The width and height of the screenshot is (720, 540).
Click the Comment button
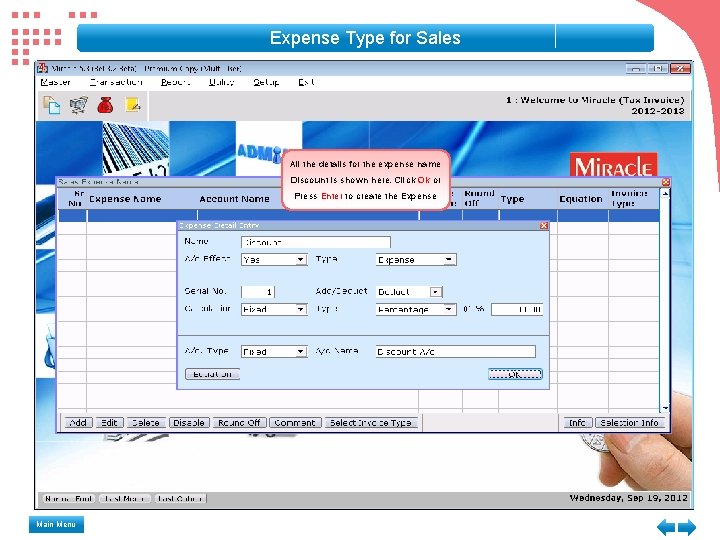(295, 422)
